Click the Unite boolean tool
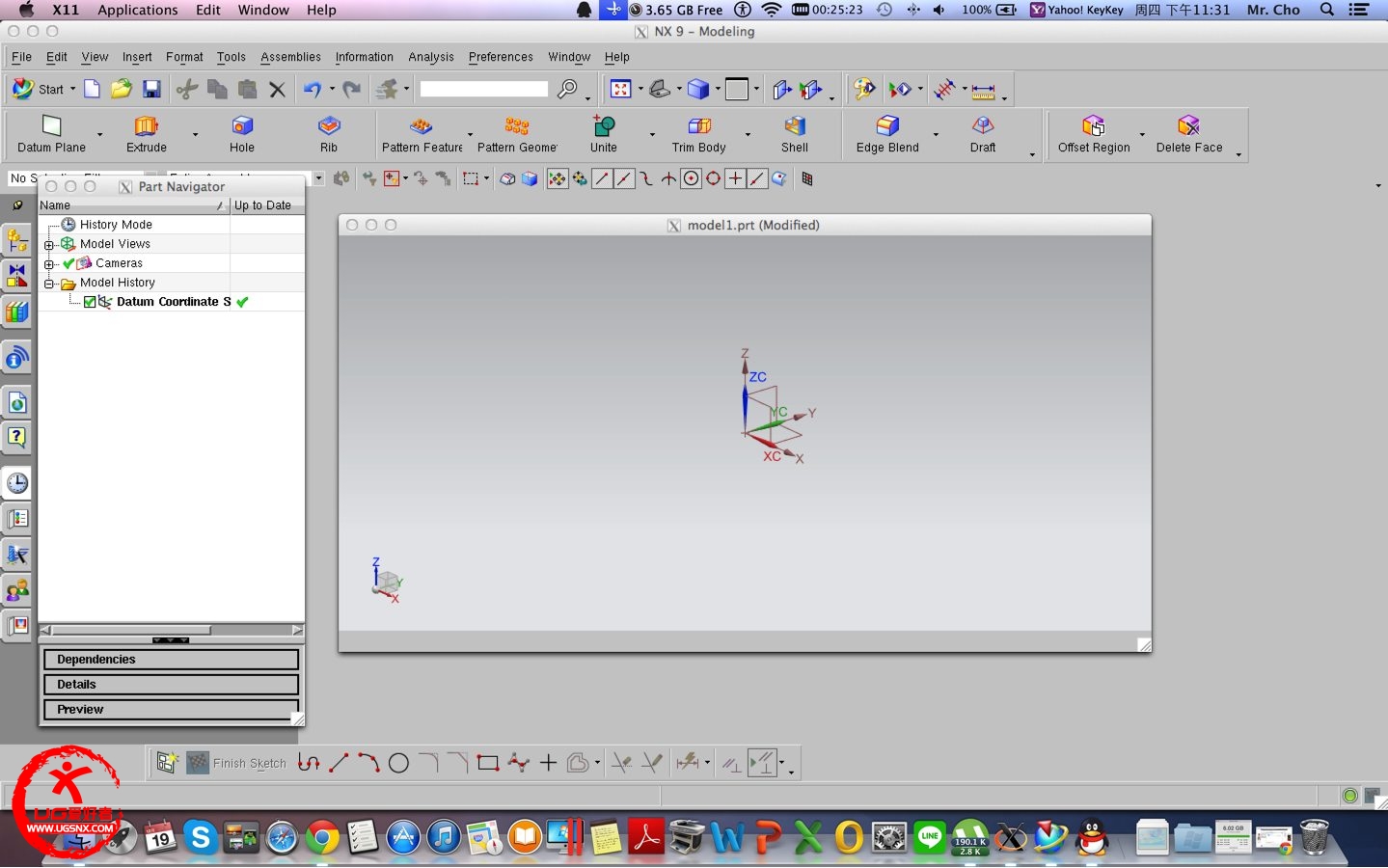This screenshot has width=1388, height=868. [x=604, y=134]
